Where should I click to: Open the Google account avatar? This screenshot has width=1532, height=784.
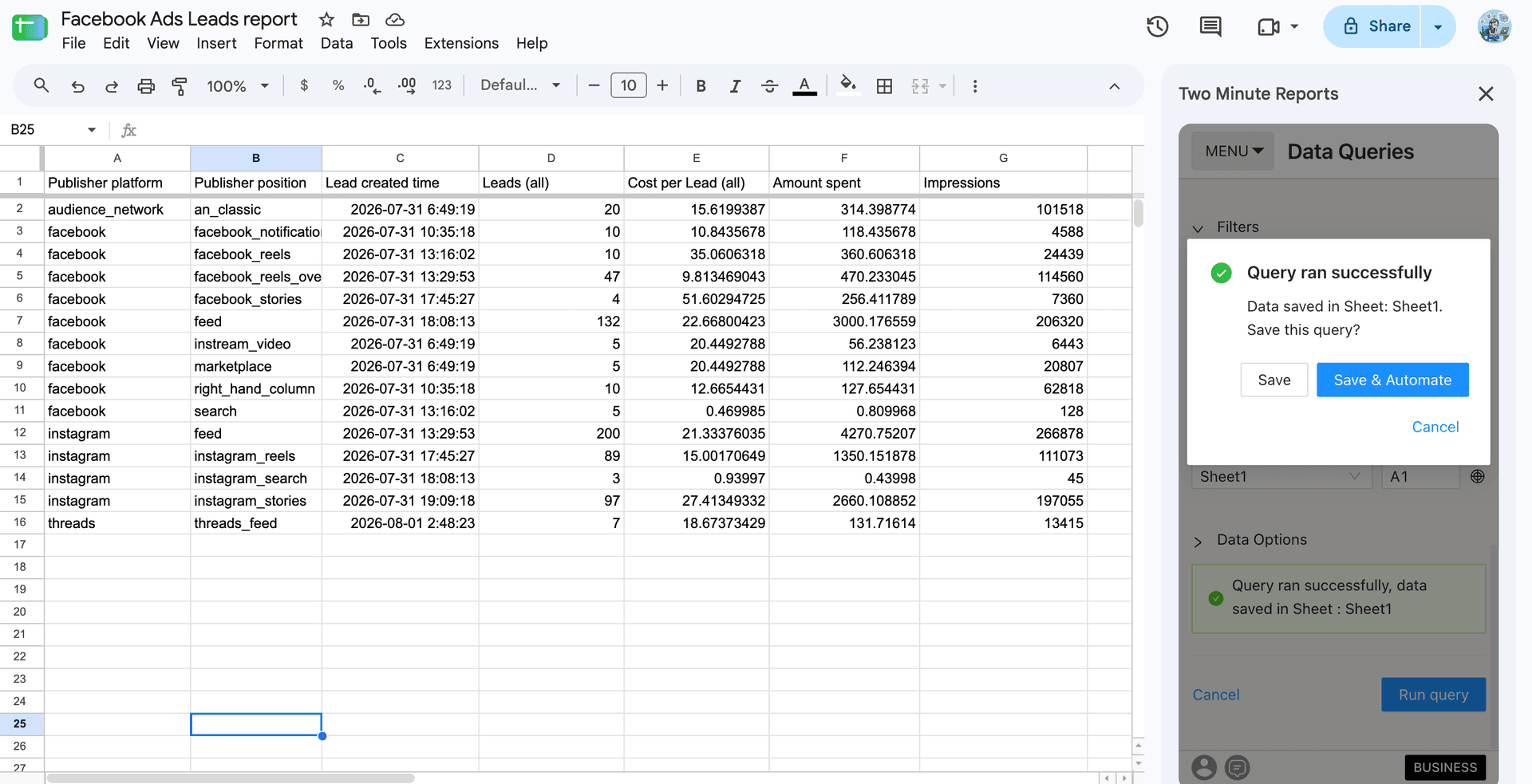click(1494, 26)
